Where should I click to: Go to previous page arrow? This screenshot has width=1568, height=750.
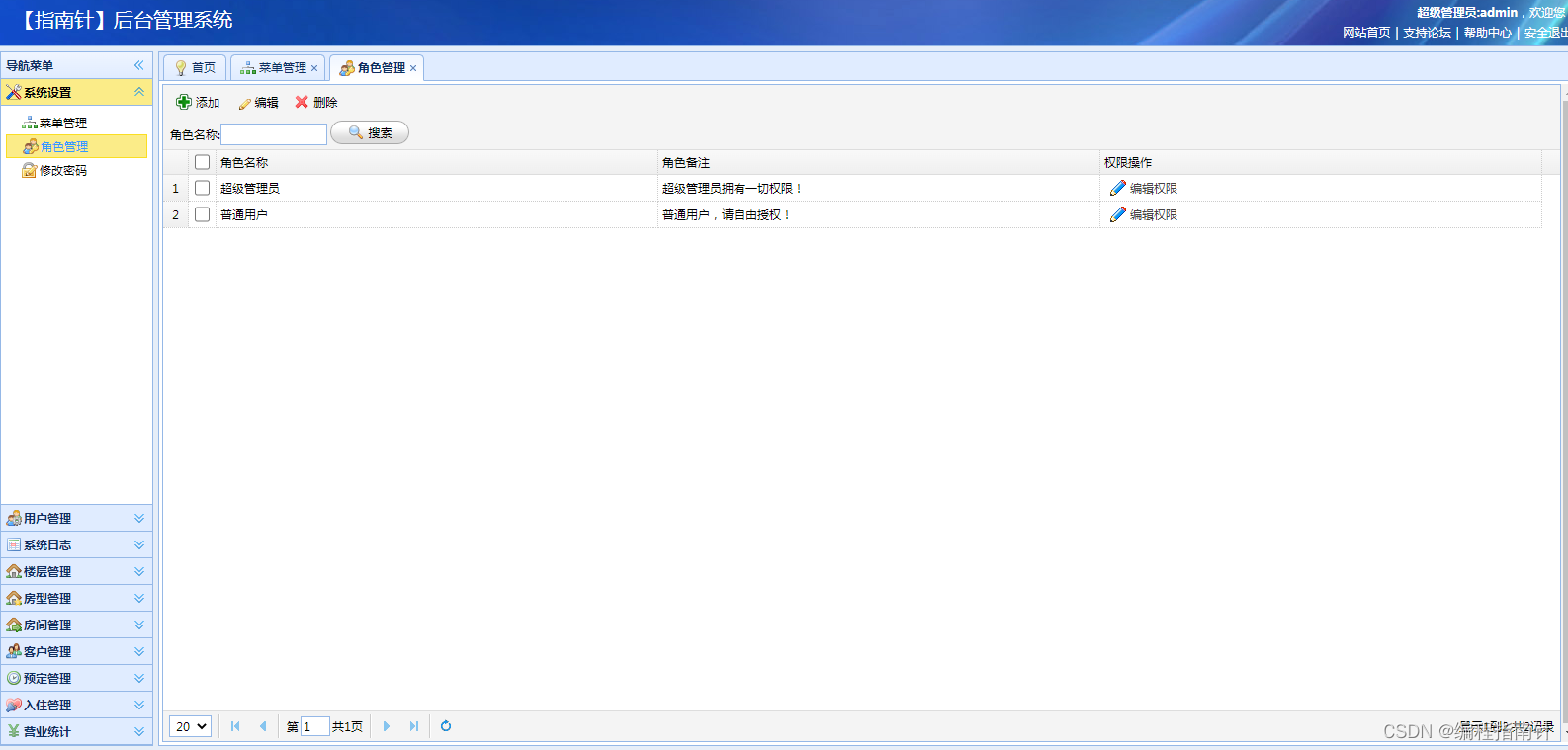point(263,726)
